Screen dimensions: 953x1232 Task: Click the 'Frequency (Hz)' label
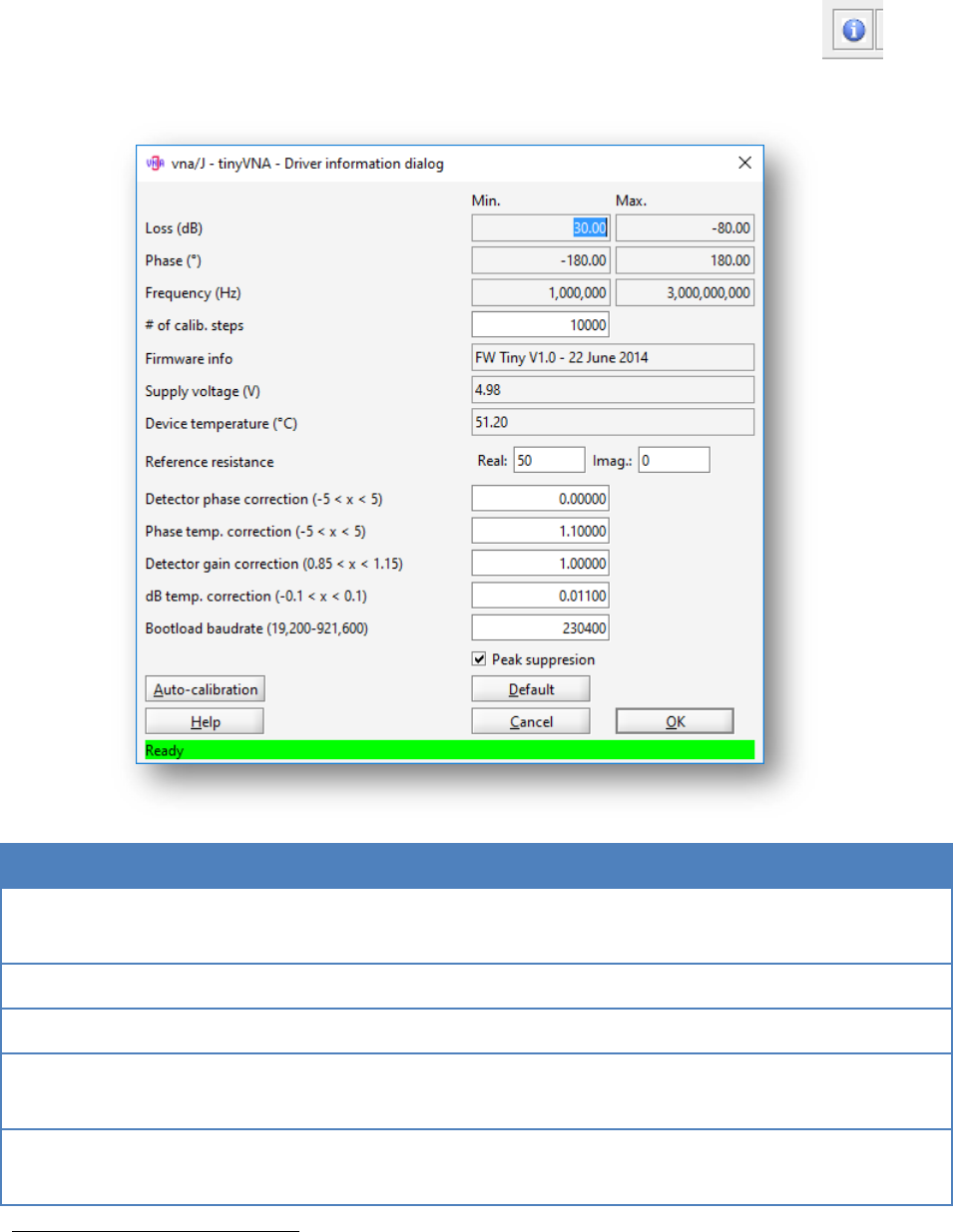click(x=193, y=292)
